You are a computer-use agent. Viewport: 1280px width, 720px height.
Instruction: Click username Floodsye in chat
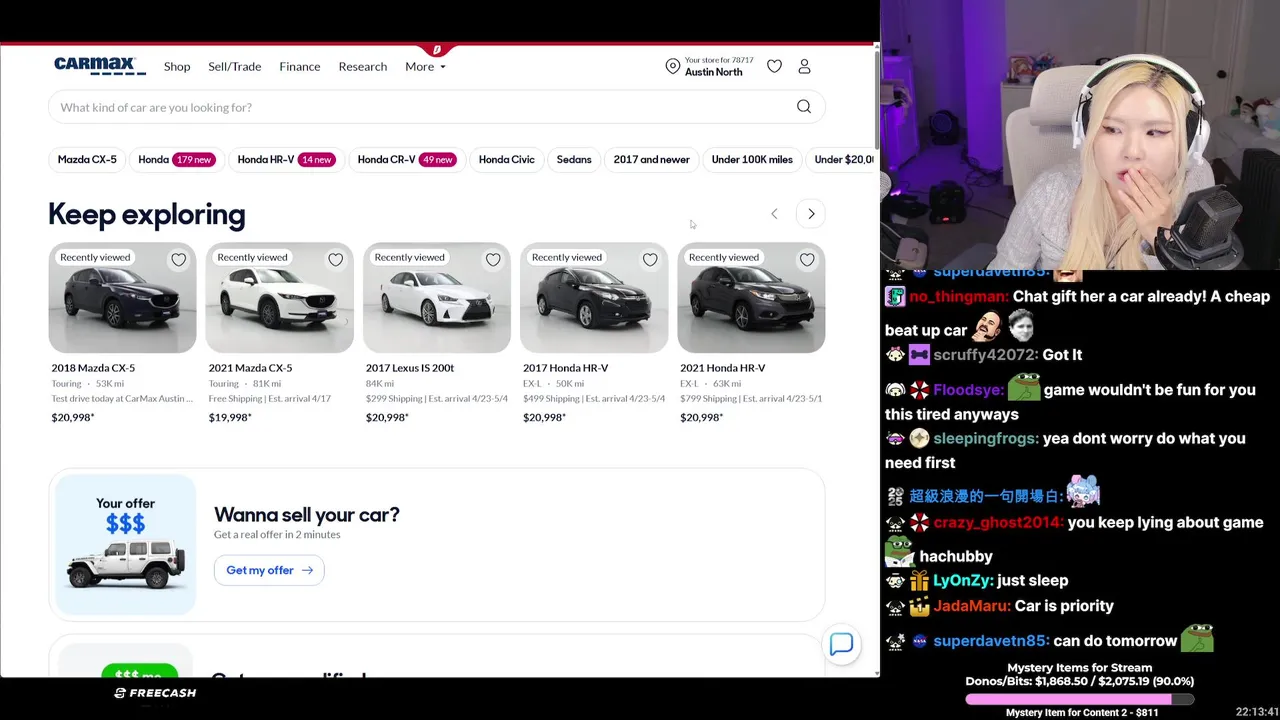click(968, 390)
